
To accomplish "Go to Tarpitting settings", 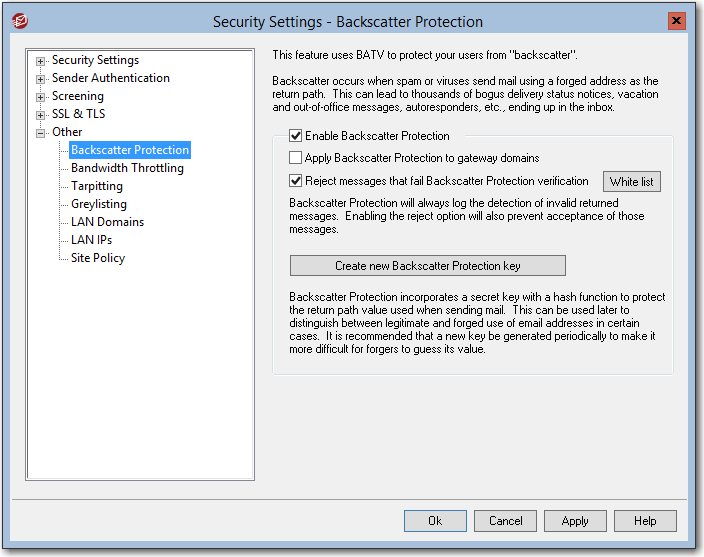I will coord(97,186).
